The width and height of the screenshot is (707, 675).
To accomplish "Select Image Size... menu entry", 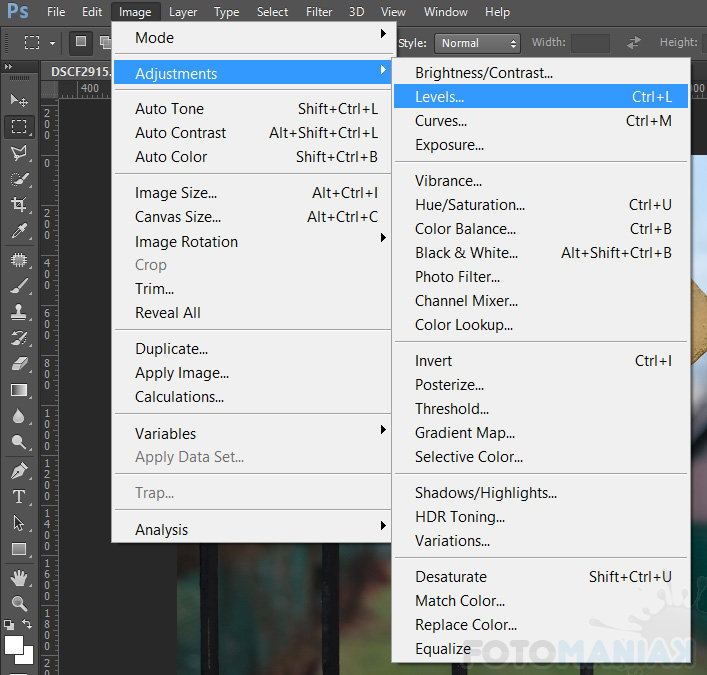I will tap(254, 193).
